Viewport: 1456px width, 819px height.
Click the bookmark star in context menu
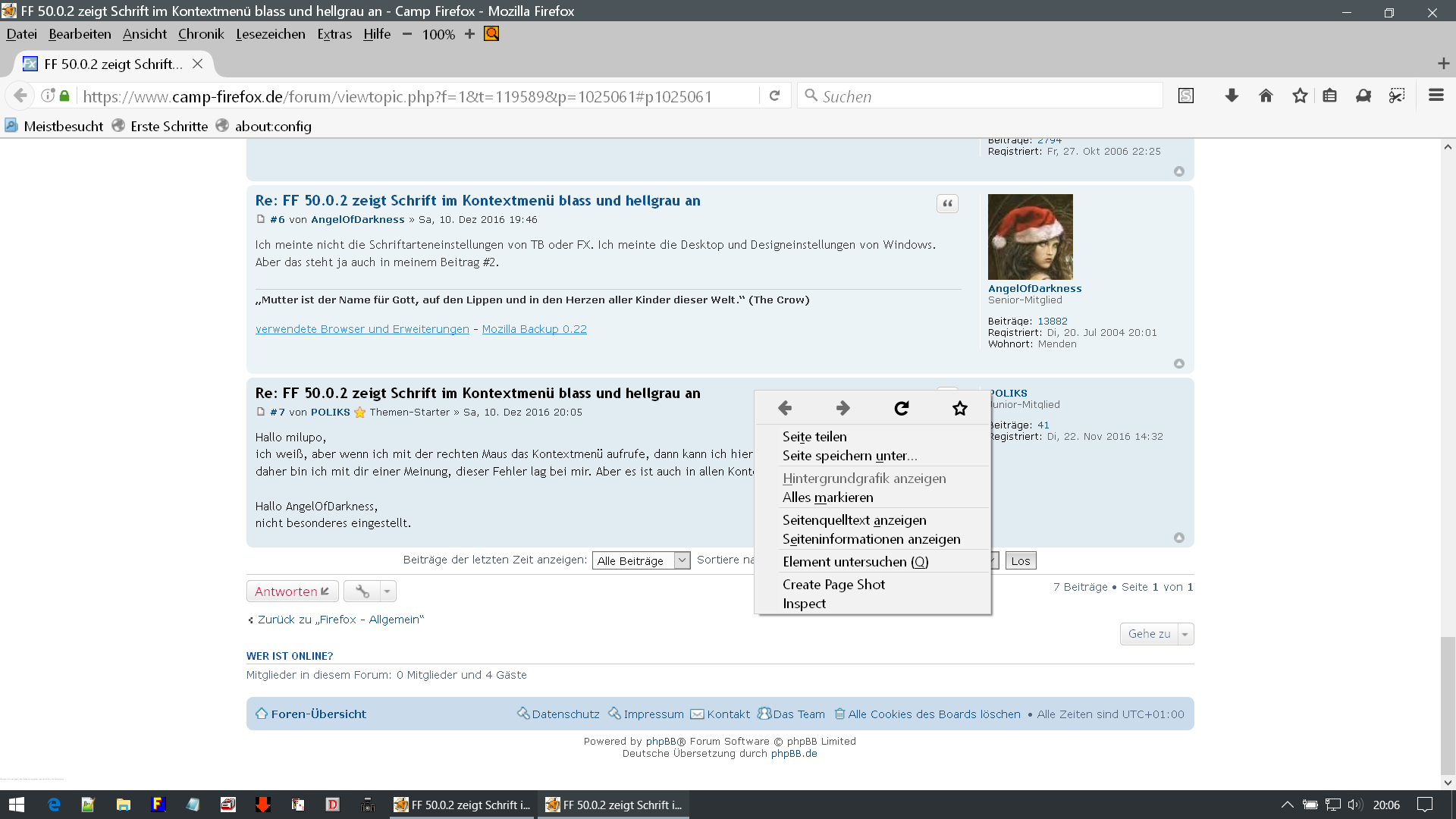click(x=959, y=409)
